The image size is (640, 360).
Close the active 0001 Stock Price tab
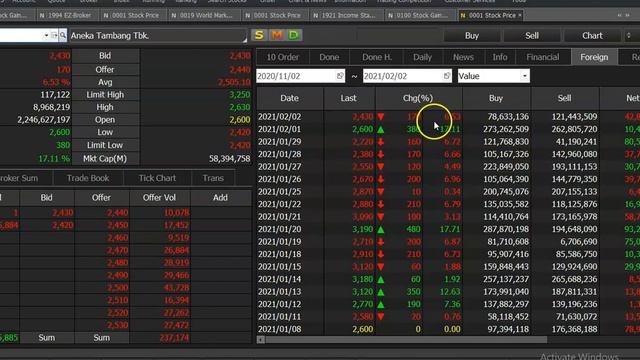520,15
